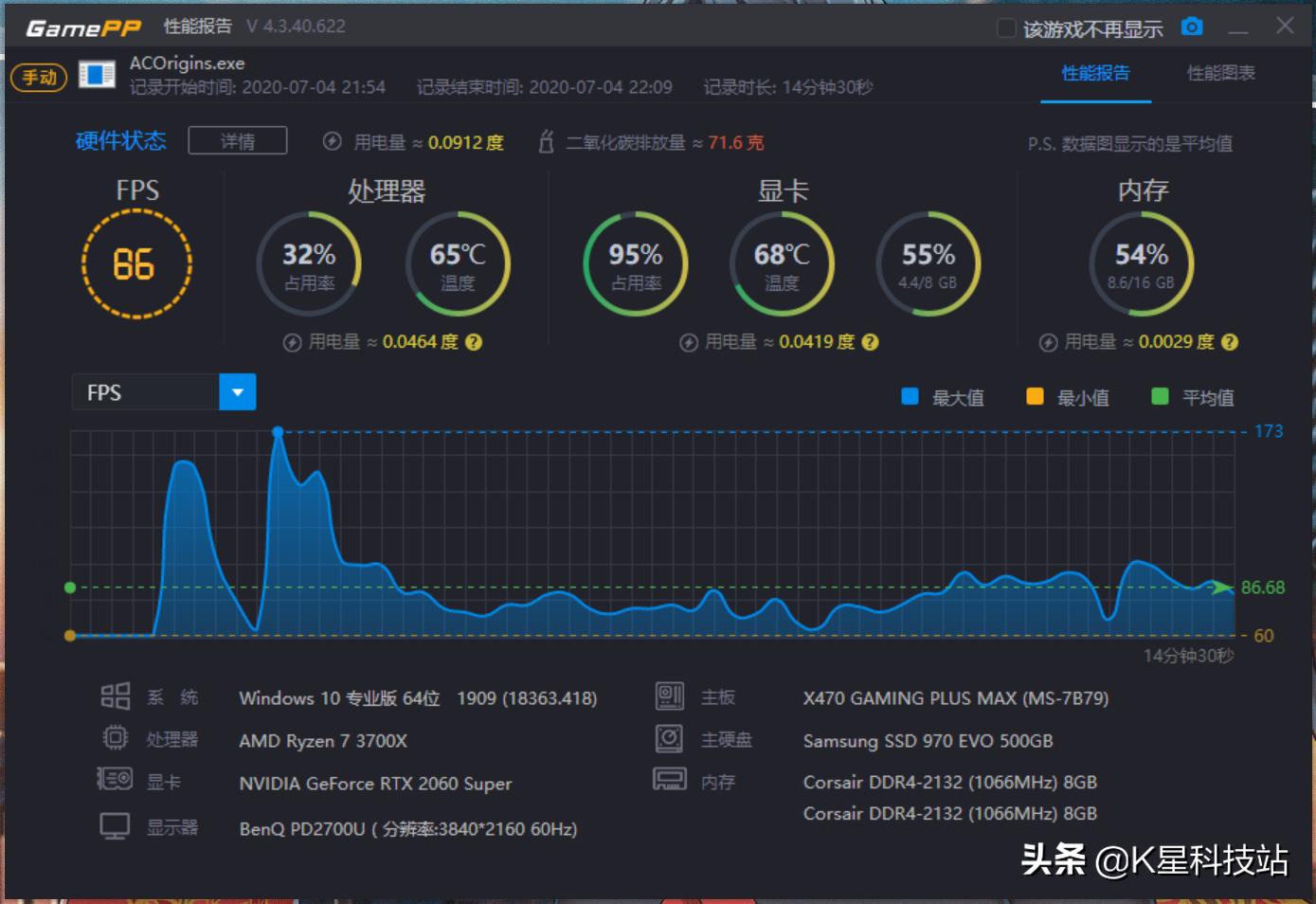Screen dimensions: 1316x904
Task: Click the motherboard icon beside 主板
Action: coord(670,696)
